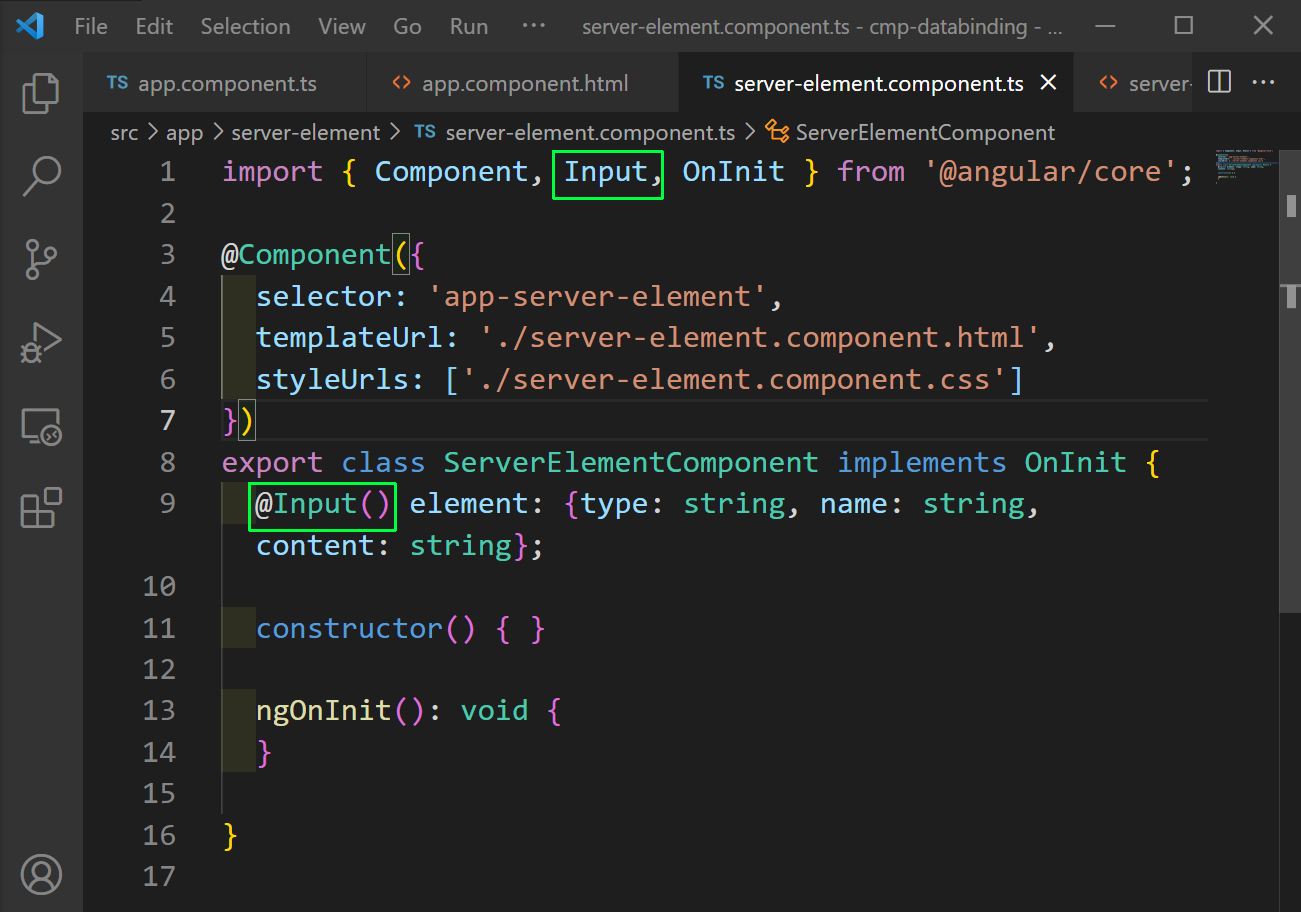
Task: Open the Remote Explorer icon
Action: tap(41, 427)
